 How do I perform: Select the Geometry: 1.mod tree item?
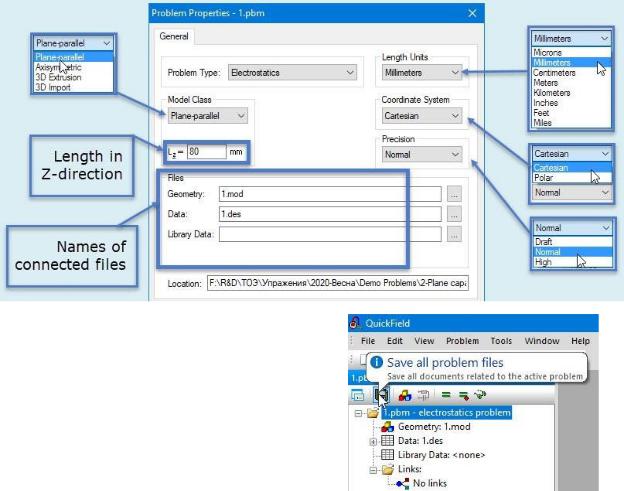click(x=434, y=427)
